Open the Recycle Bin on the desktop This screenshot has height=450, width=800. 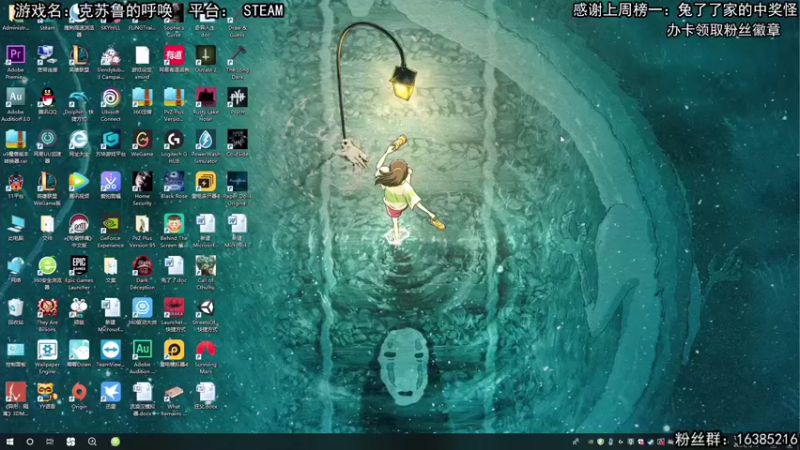16,308
